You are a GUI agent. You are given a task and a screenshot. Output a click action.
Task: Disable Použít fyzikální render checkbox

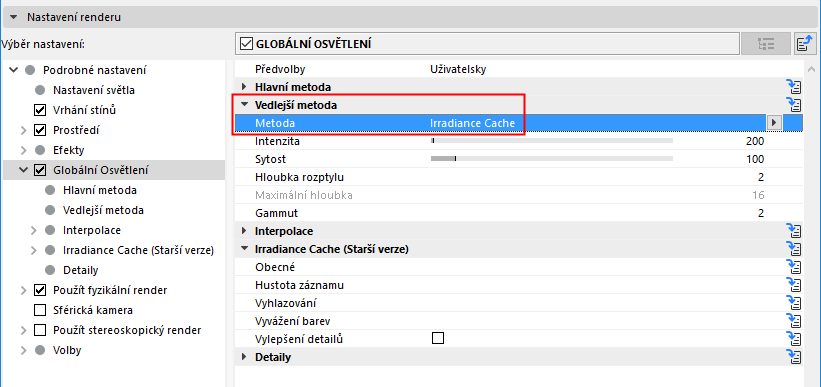[x=40, y=290]
